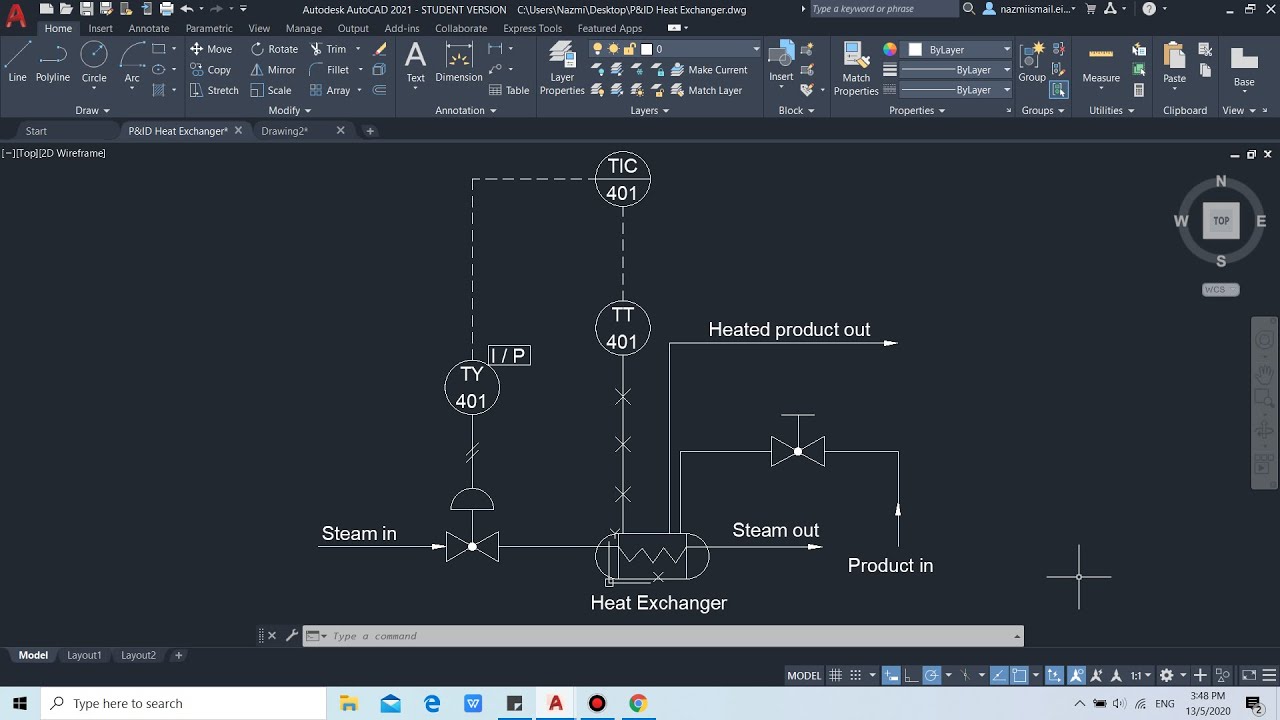Click the Stretch tool
The image size is (1280, 720).
[214, 90]
